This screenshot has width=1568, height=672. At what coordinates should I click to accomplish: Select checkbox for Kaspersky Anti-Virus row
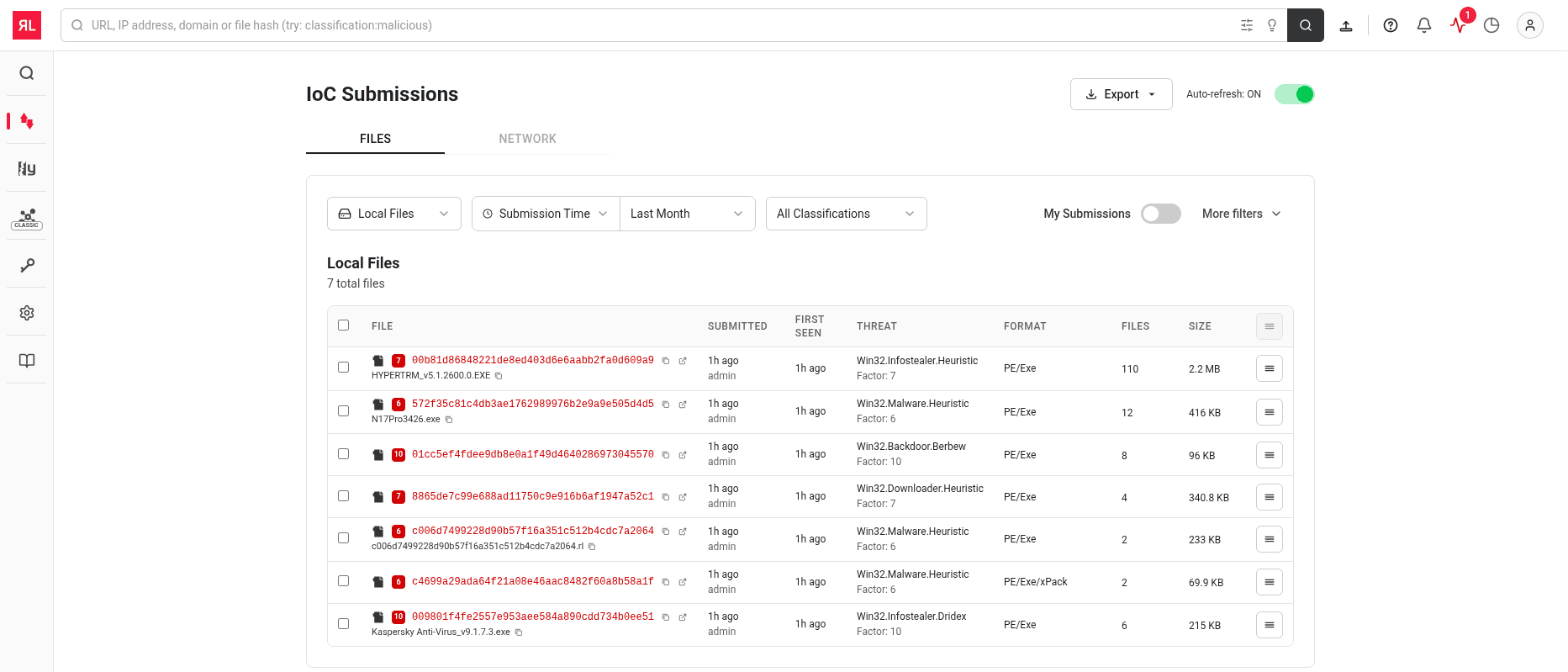(x=344, y=623)
